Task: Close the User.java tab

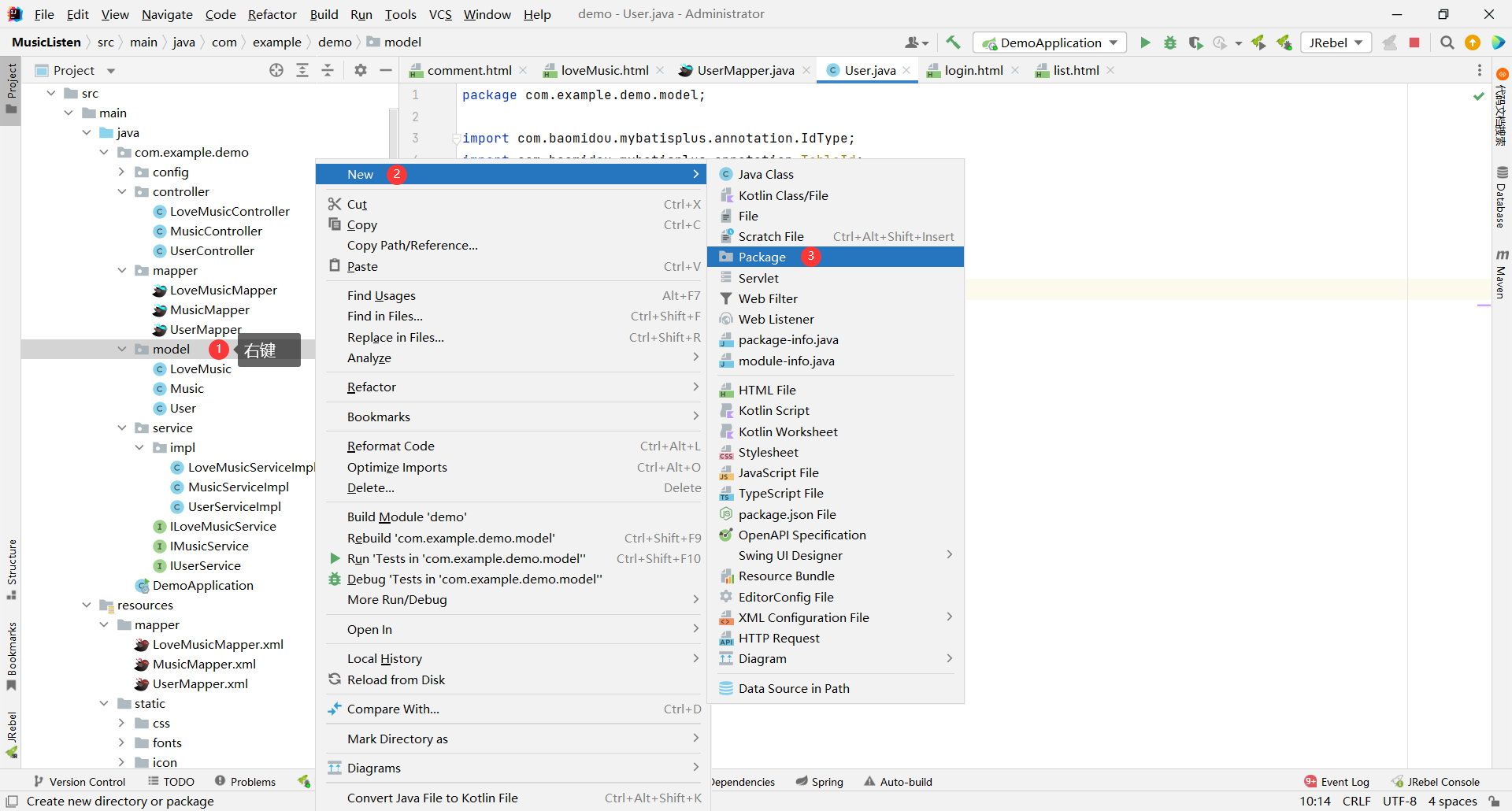Action: pos(907,70)
